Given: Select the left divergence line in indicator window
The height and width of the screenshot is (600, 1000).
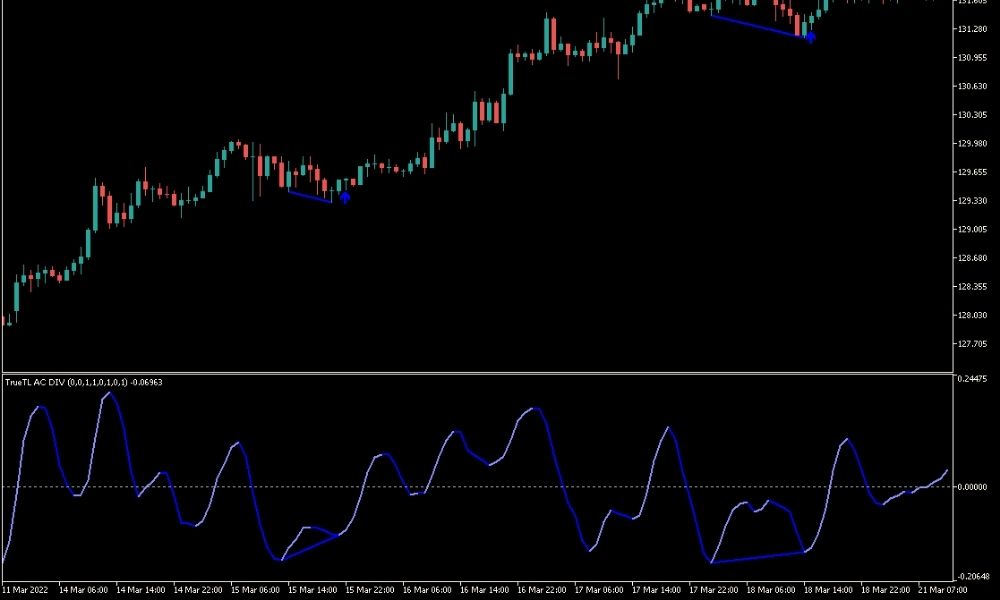Looking at the screenshot, I should point(312,547).
